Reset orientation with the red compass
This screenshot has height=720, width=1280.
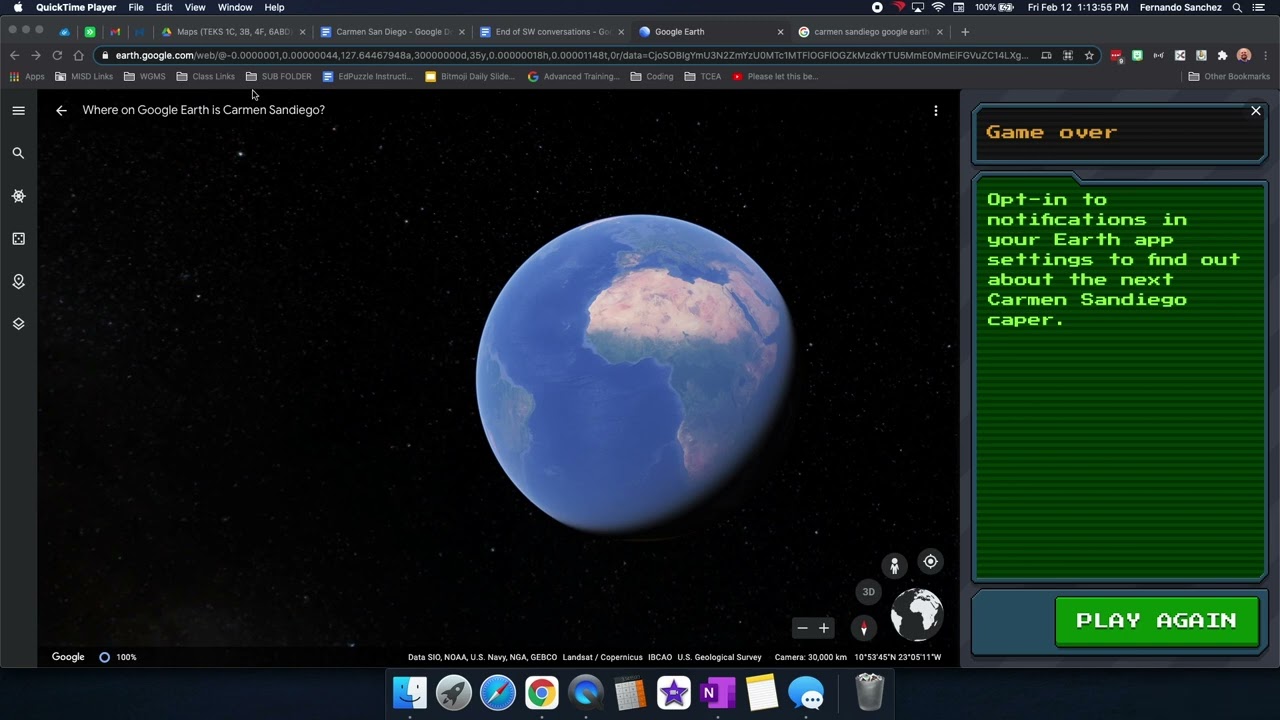(x=864, y=628)
